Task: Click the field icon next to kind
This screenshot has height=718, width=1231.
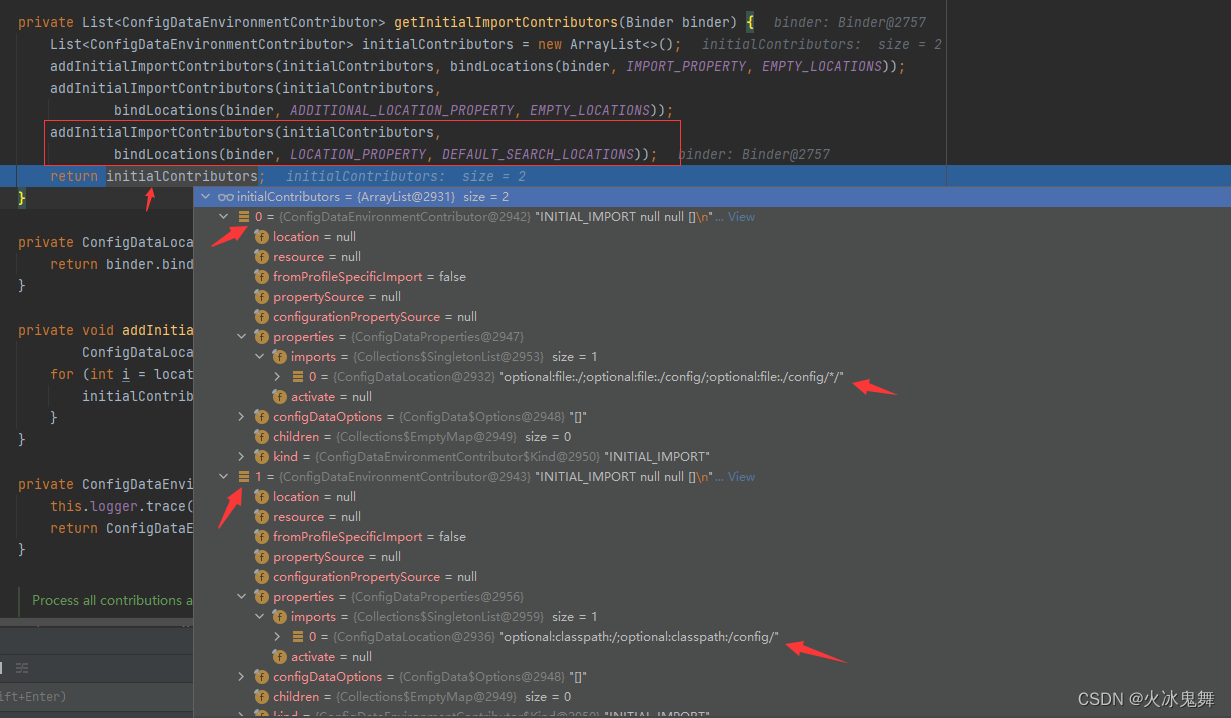Action: click(x=262, y=456)
